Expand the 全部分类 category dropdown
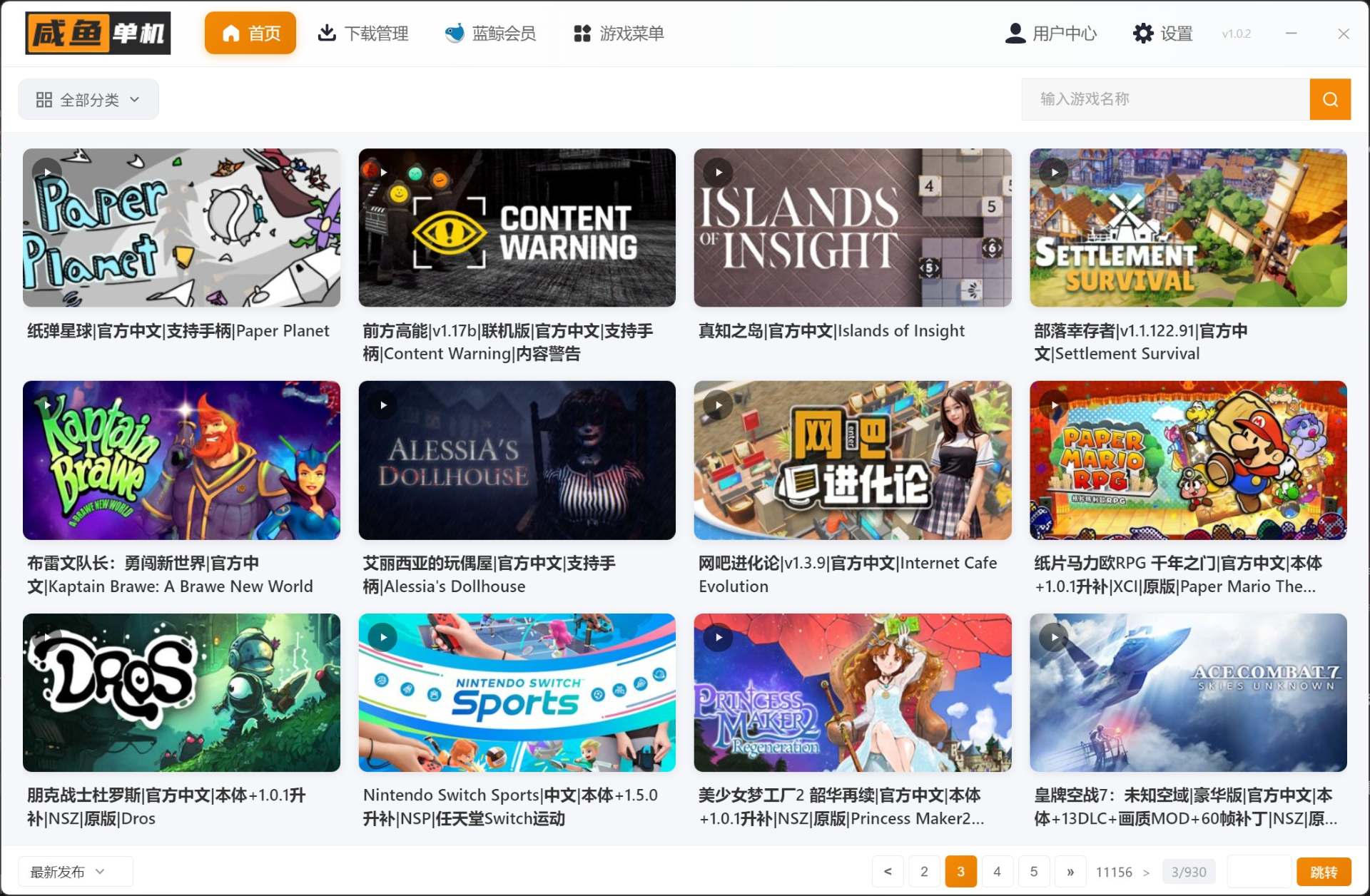The height and width of the screenshot is (896, 1370). point(88,100)
